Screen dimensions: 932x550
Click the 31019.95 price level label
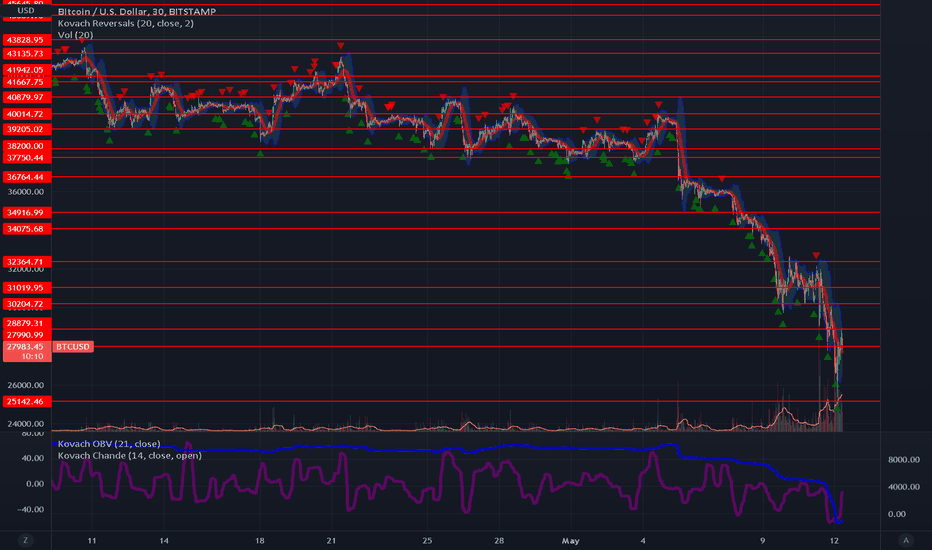click(27, 288)
